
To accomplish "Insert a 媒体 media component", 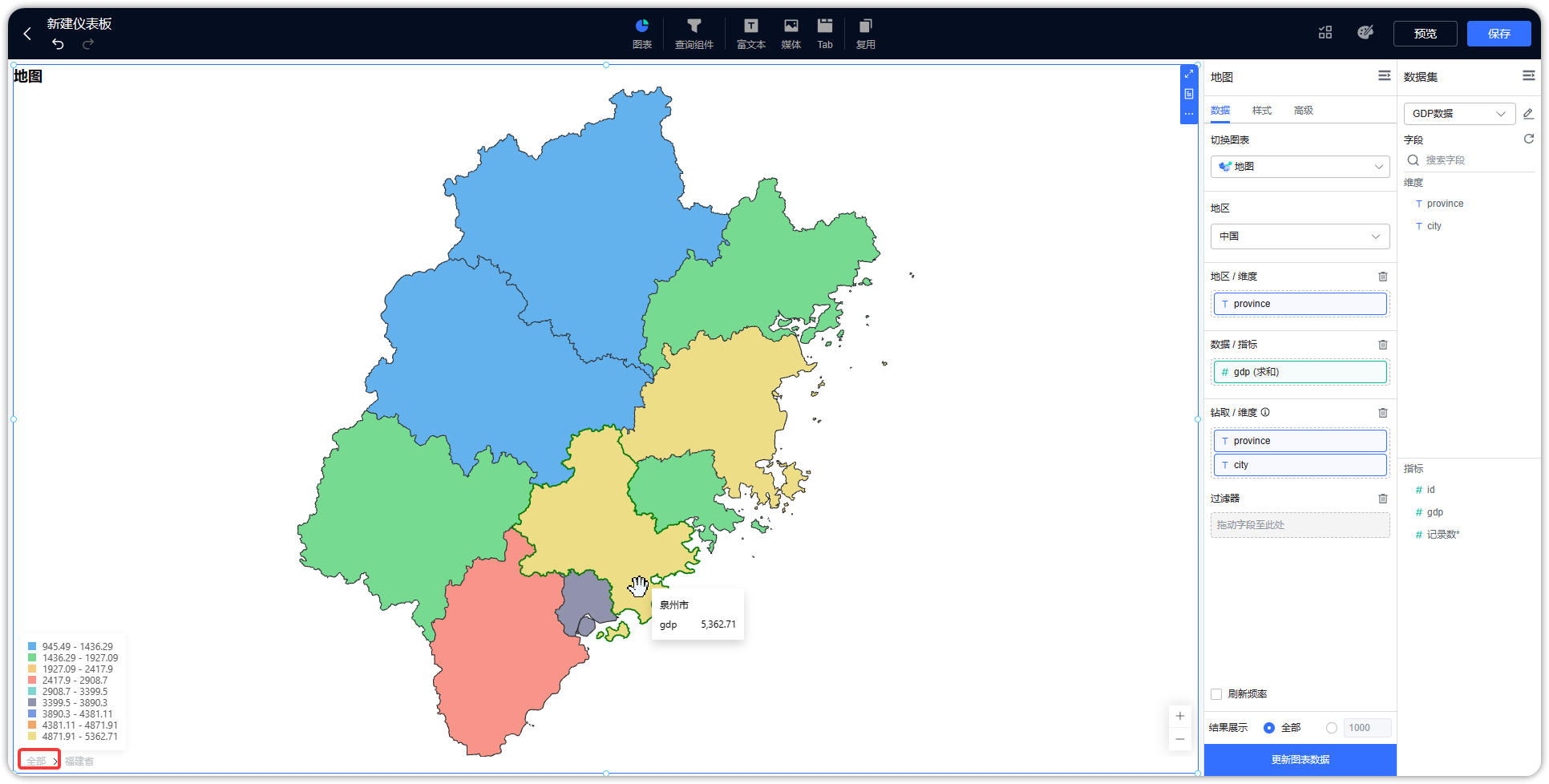I will click(791, 34).
